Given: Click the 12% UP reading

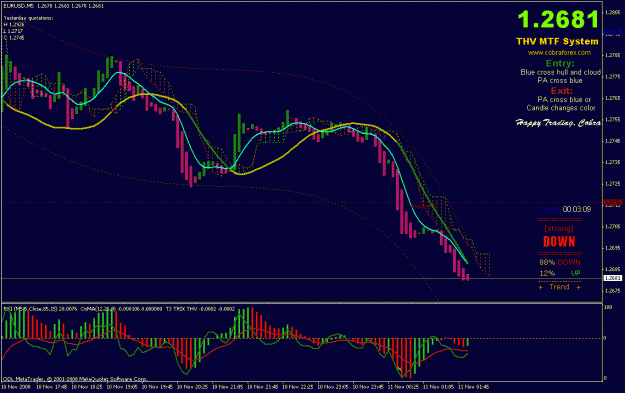Looking at the screenshot, I should pos(560,273).
